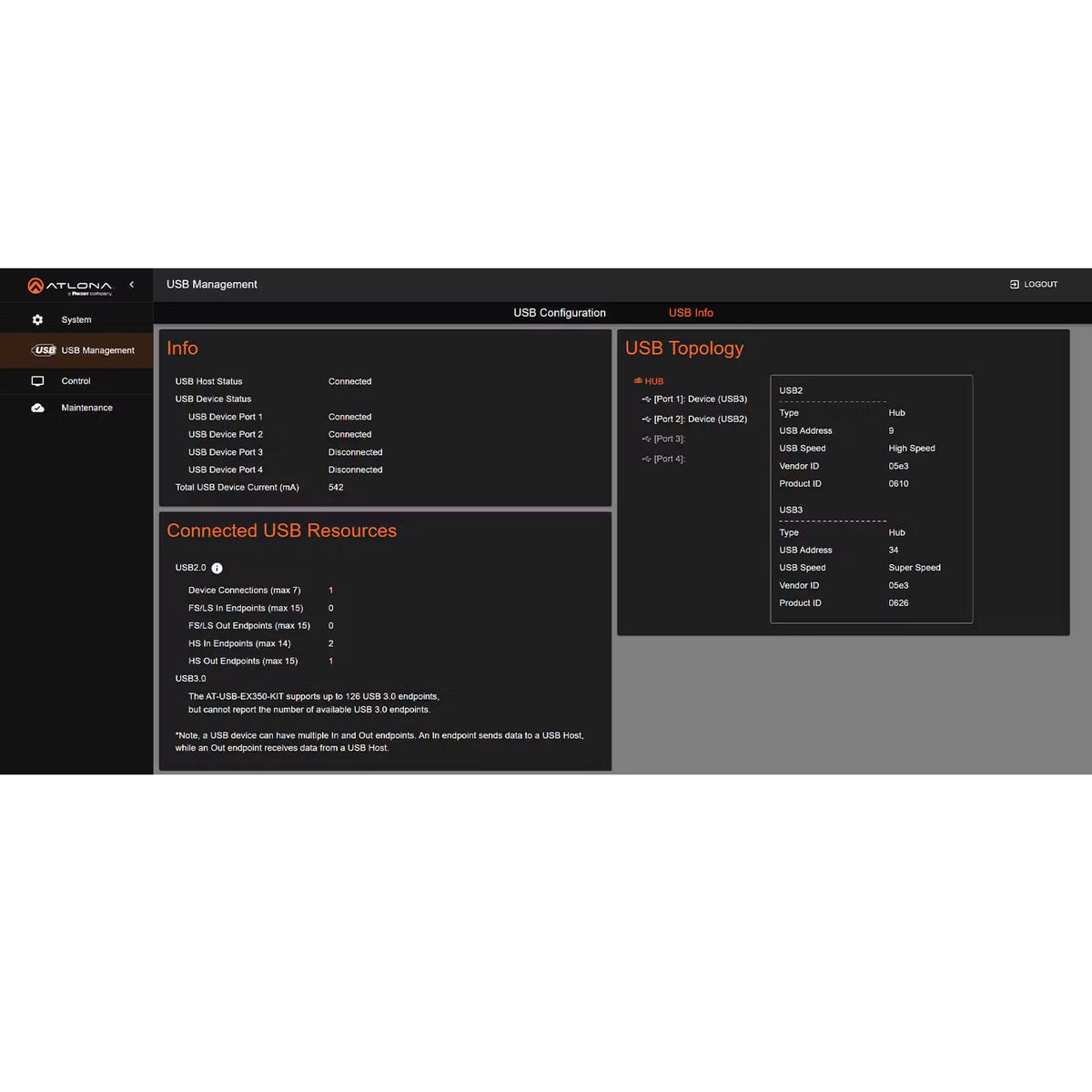
Task: Click the USB2.0 info circle icon
Action: pyautogui.click(x=217, y=568)
